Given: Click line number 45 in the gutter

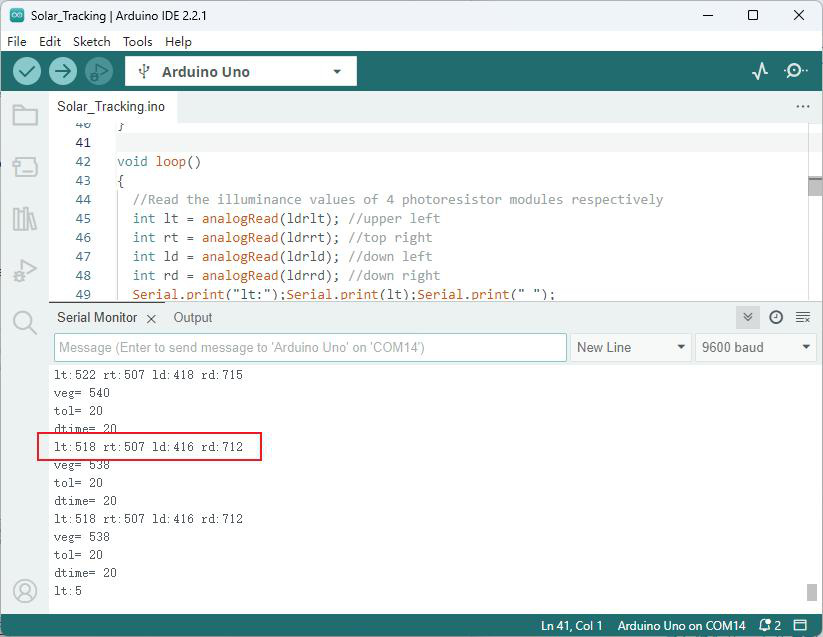Looking at the screenshot, I should (83, 218).
